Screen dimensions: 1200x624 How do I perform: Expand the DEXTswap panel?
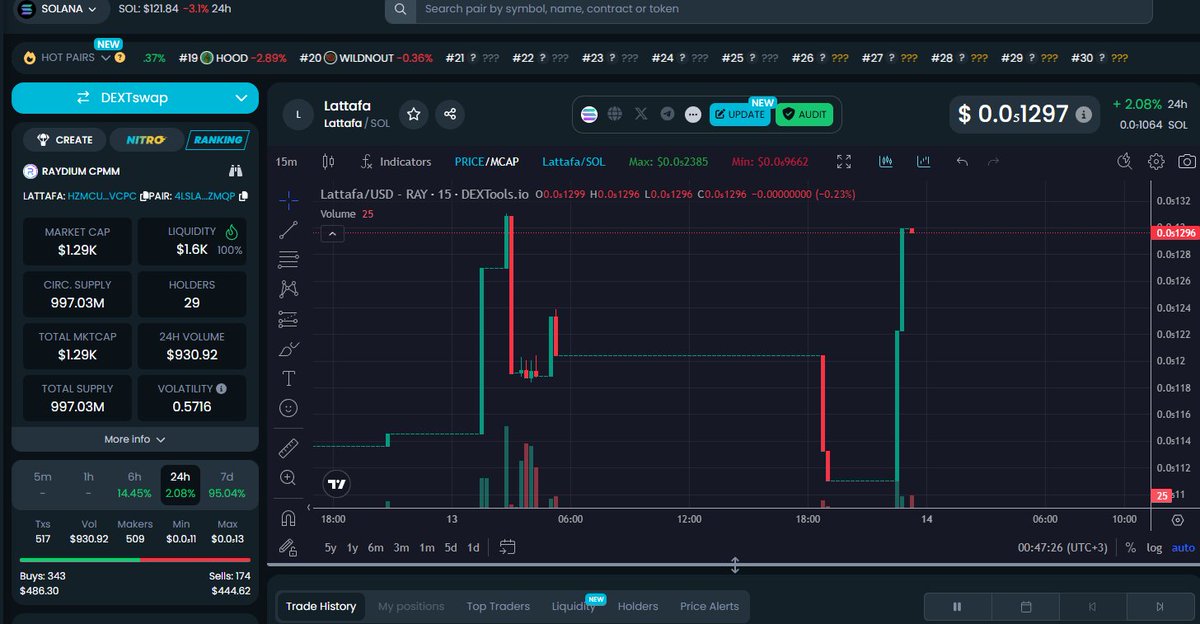pos(135,98)
